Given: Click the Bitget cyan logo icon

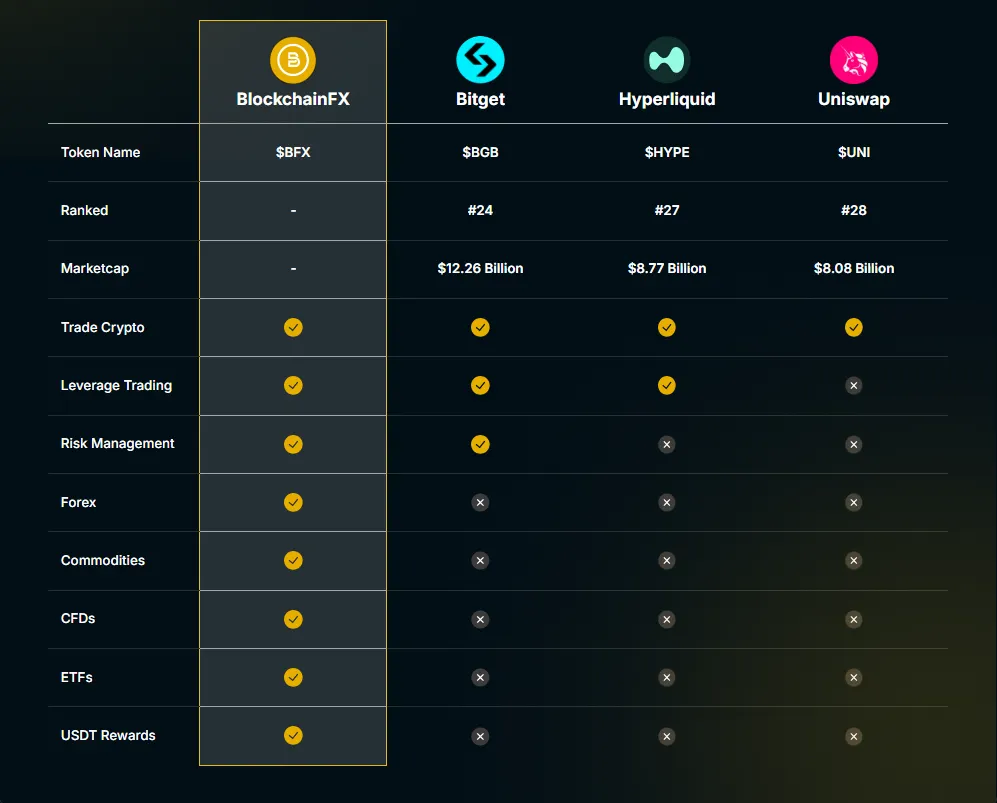Looking at the screenshot, I should click(x=480, y=60).
